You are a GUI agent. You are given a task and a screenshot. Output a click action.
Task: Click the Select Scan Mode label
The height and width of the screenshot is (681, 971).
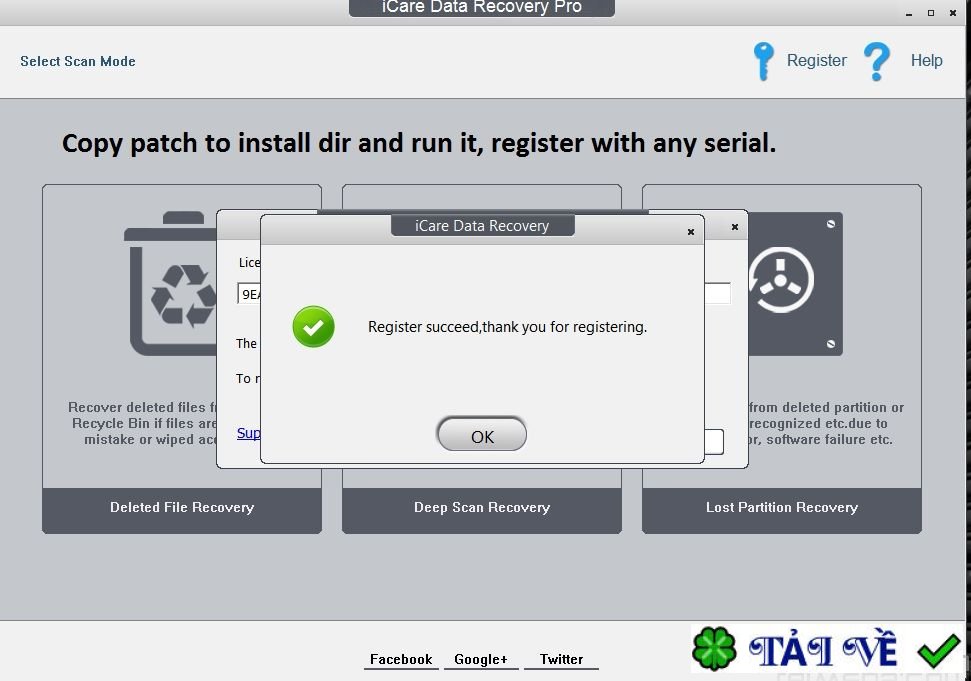tap(78, 61)
